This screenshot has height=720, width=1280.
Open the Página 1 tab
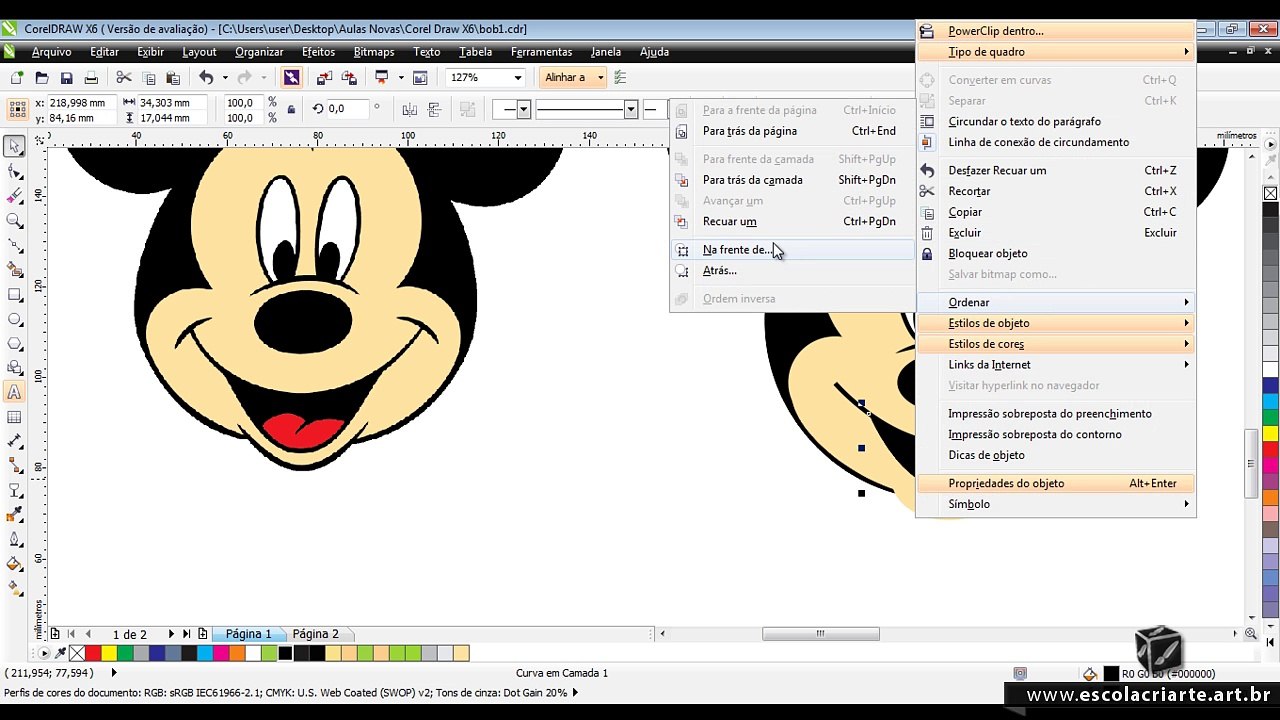[248, 634]
